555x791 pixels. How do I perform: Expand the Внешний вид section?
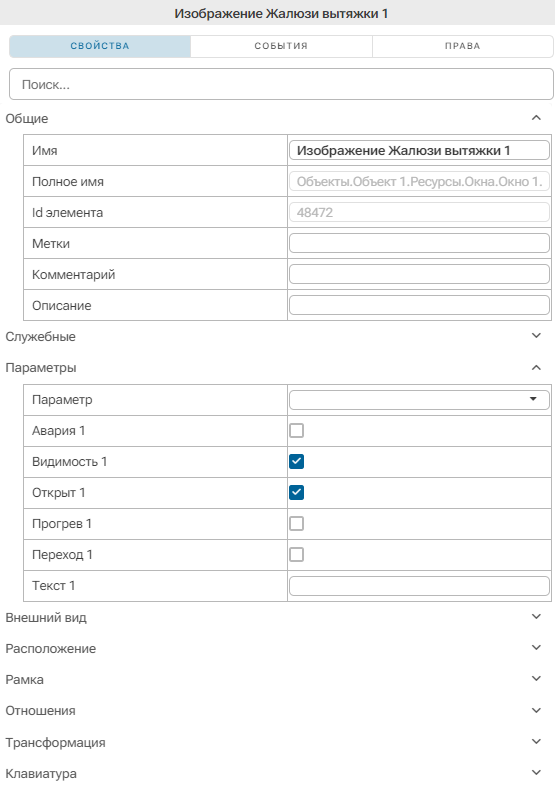(x=536, y=617)
